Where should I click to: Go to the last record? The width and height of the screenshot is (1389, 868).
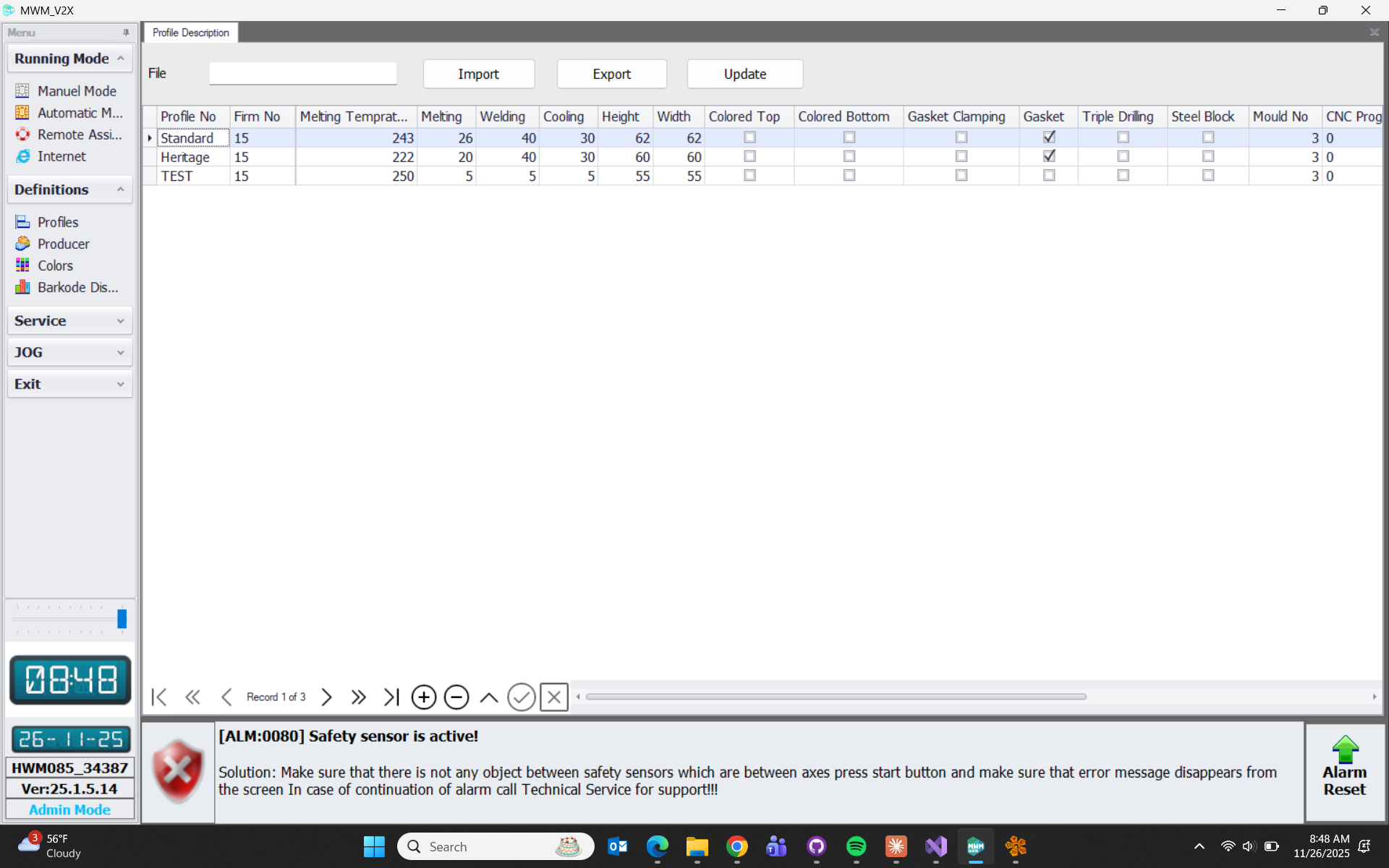(391, 697)
